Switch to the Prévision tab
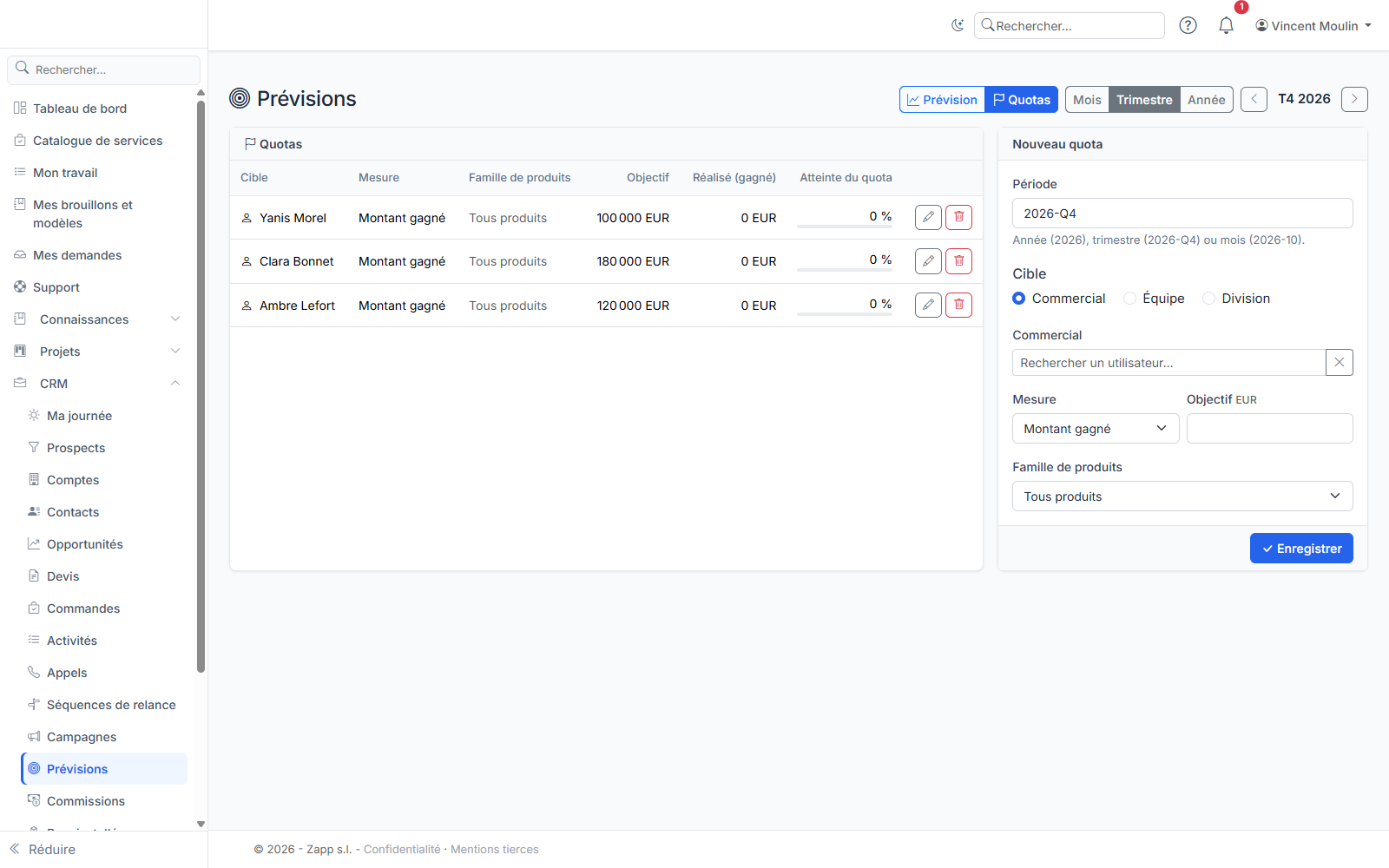Image resolution: width=1389 pixels, height=868 pixels. coord(942,99)
